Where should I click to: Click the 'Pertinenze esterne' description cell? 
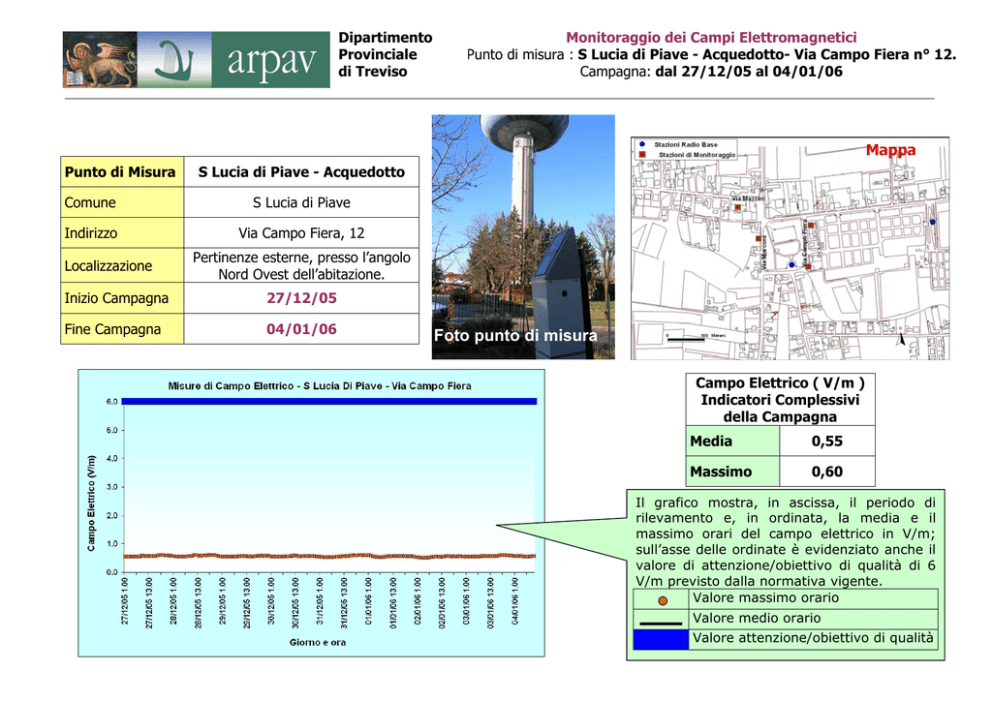[x=301, y=265]
